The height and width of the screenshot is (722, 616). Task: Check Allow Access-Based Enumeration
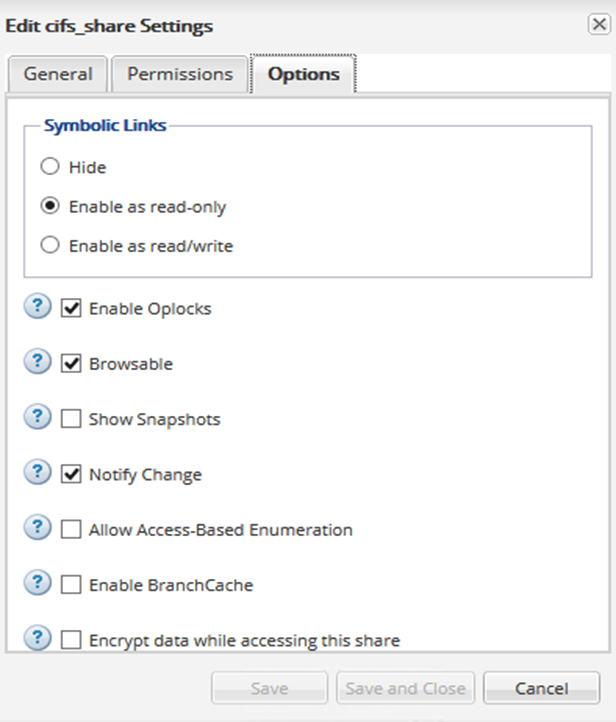click(x=71, y=530)
